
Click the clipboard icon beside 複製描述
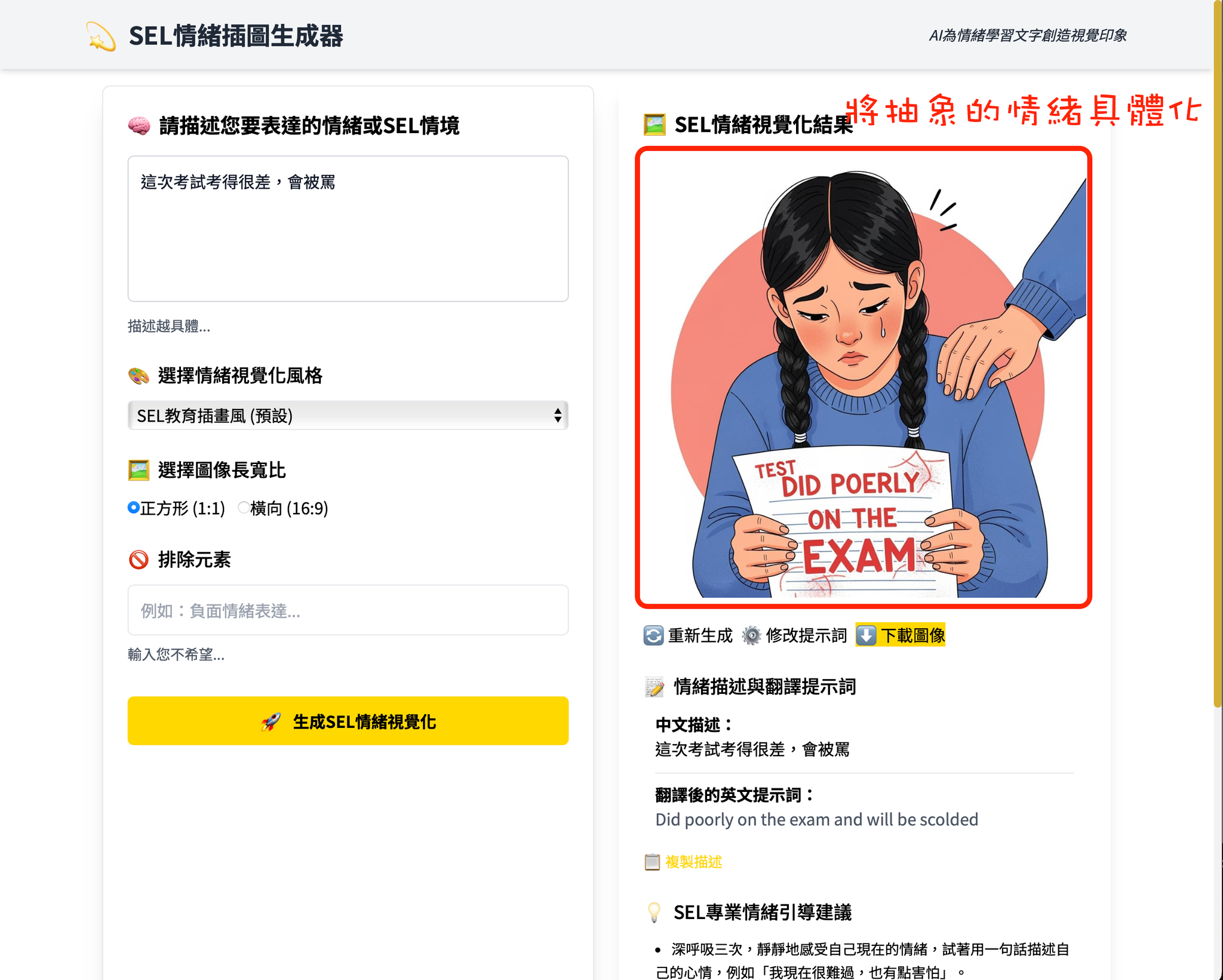click(x=652, y=862)
